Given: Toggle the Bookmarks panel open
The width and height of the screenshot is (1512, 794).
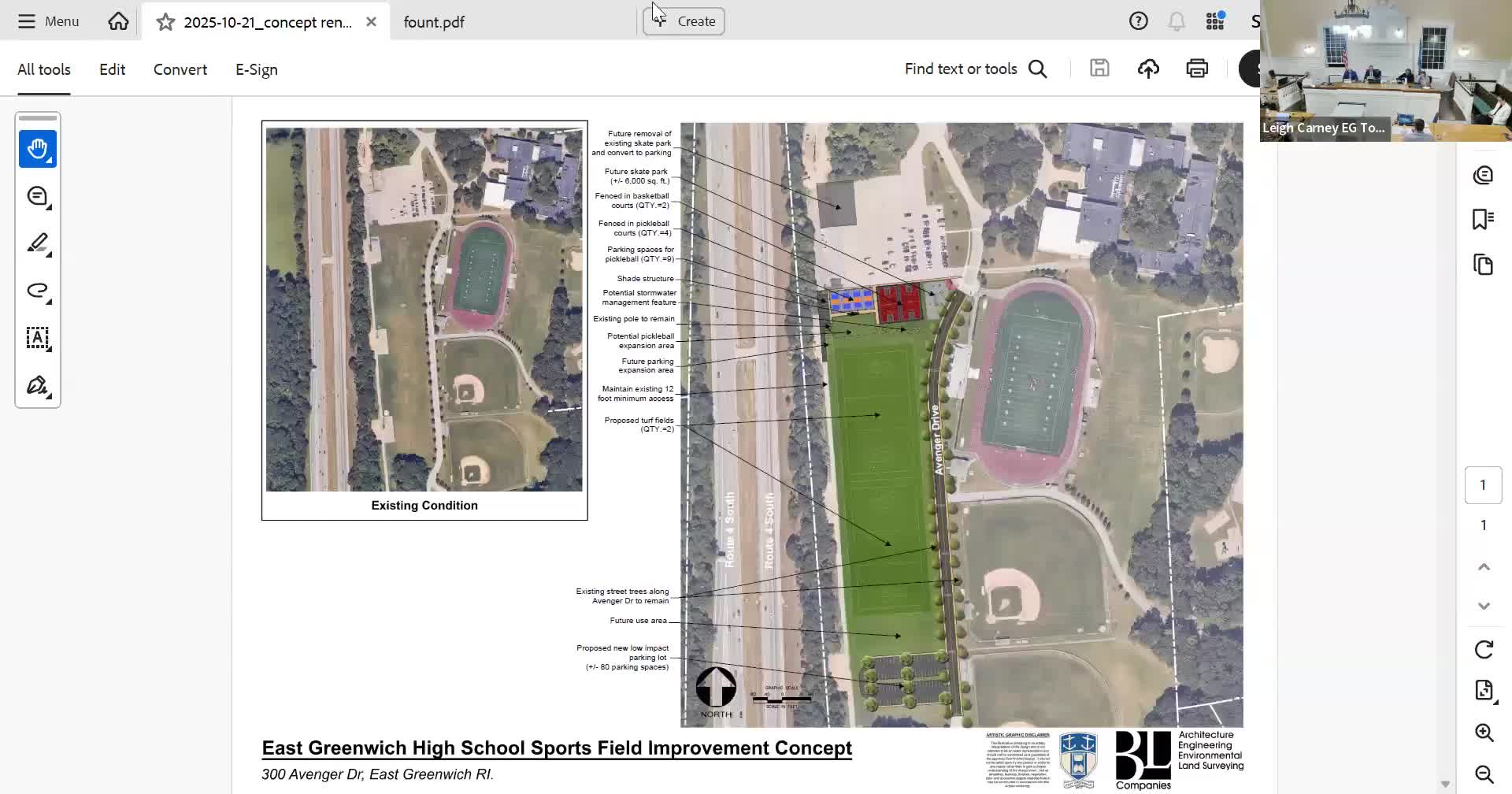Looking at the screenshot, I should [x=1484, y=219].
